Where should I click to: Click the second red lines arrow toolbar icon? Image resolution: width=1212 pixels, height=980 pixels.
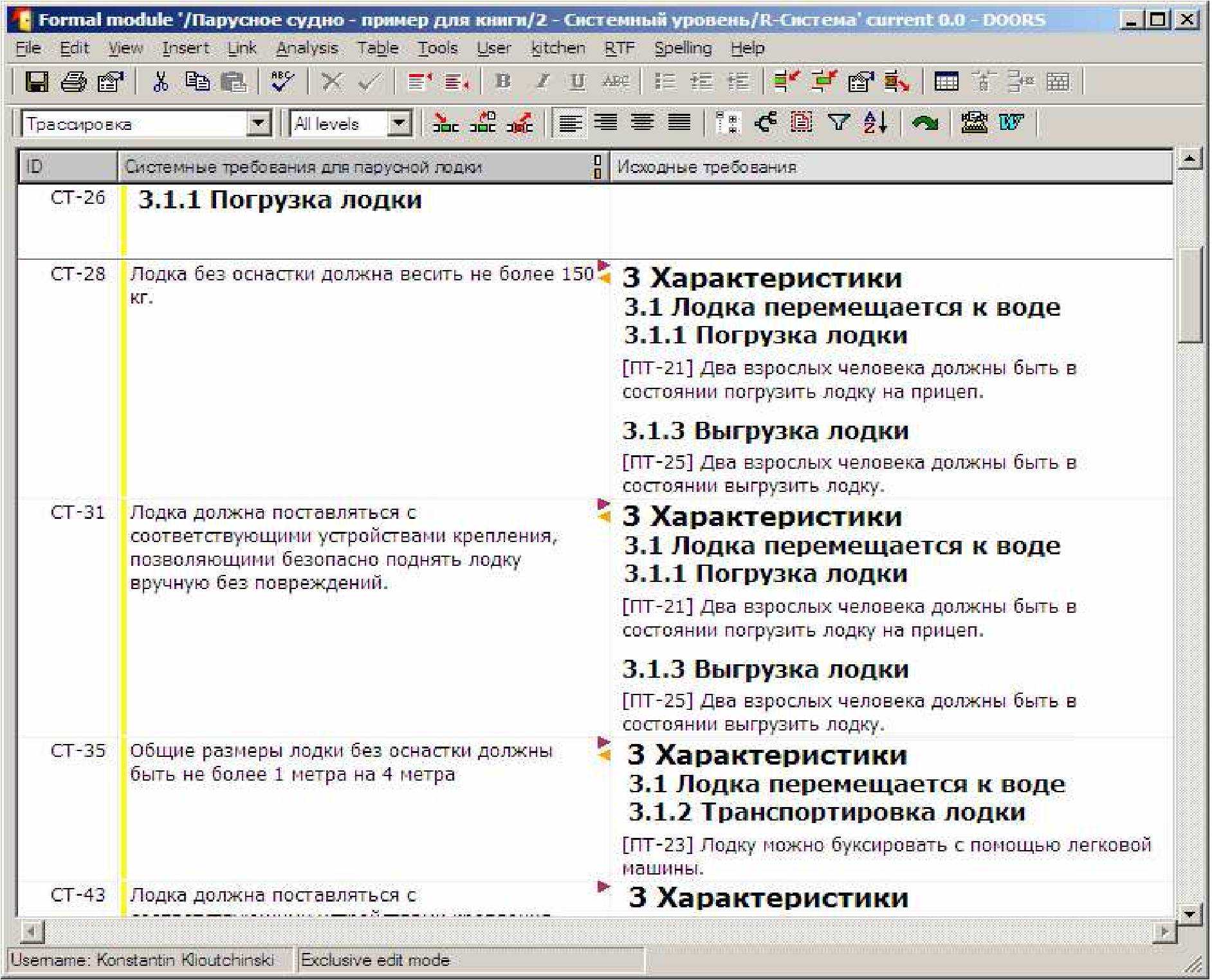pos(457,82)
